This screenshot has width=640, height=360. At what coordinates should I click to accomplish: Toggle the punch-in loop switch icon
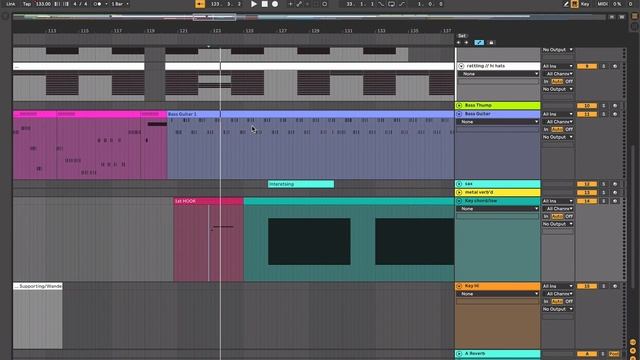point(381,4)
